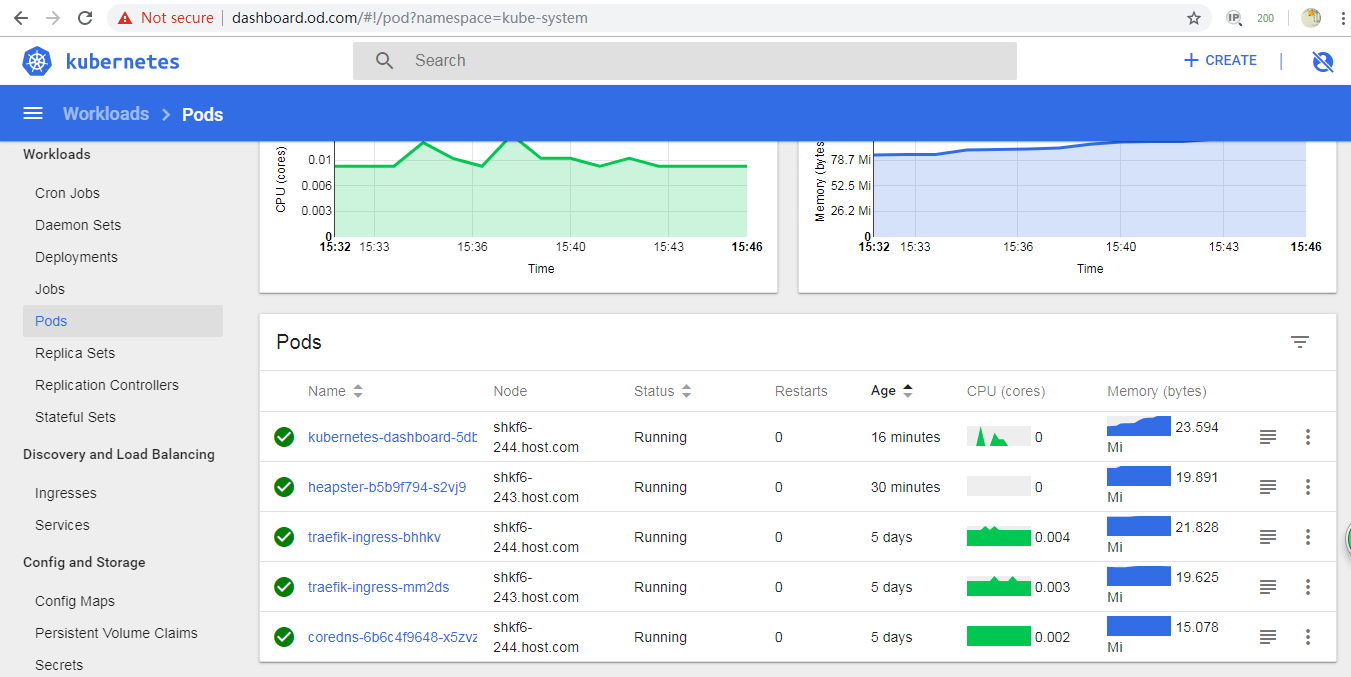Open actions menu for kubernetes-dashboard pod
This screenshot has height=677, width=1351.
(1308, 437)
